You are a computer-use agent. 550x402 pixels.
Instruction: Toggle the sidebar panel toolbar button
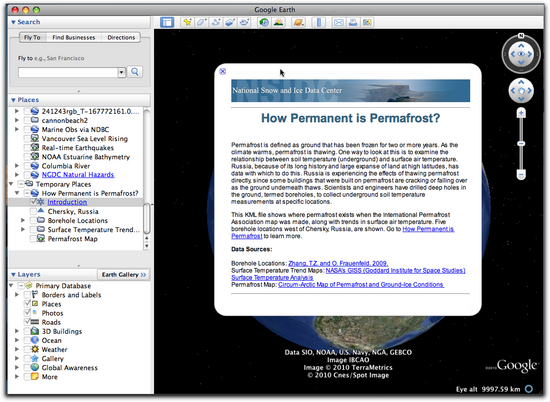click(x=167, y=22)
